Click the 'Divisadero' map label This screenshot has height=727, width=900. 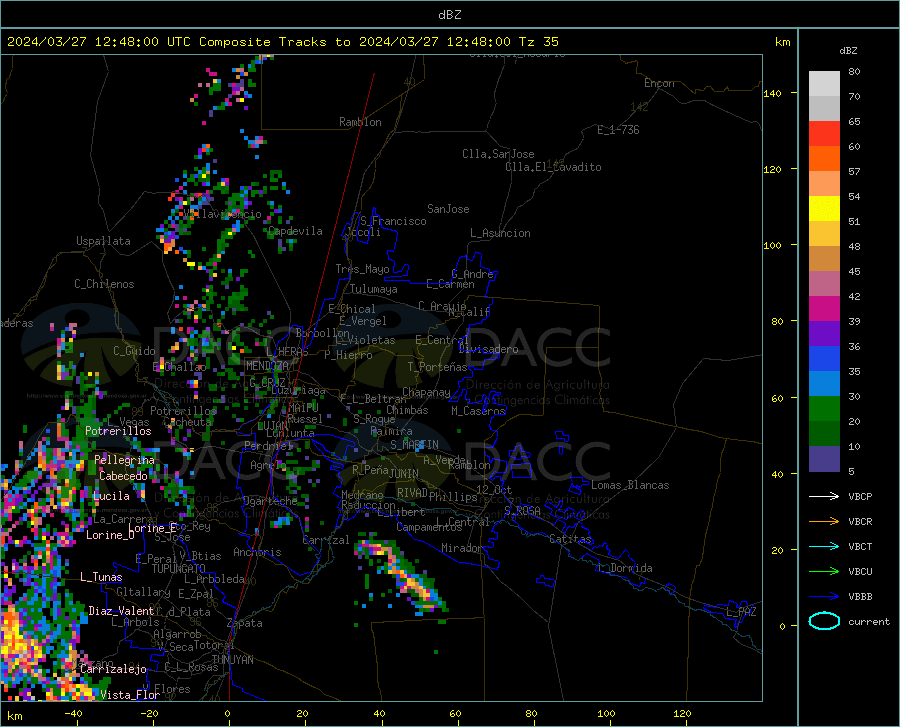[x=488, y=349]
